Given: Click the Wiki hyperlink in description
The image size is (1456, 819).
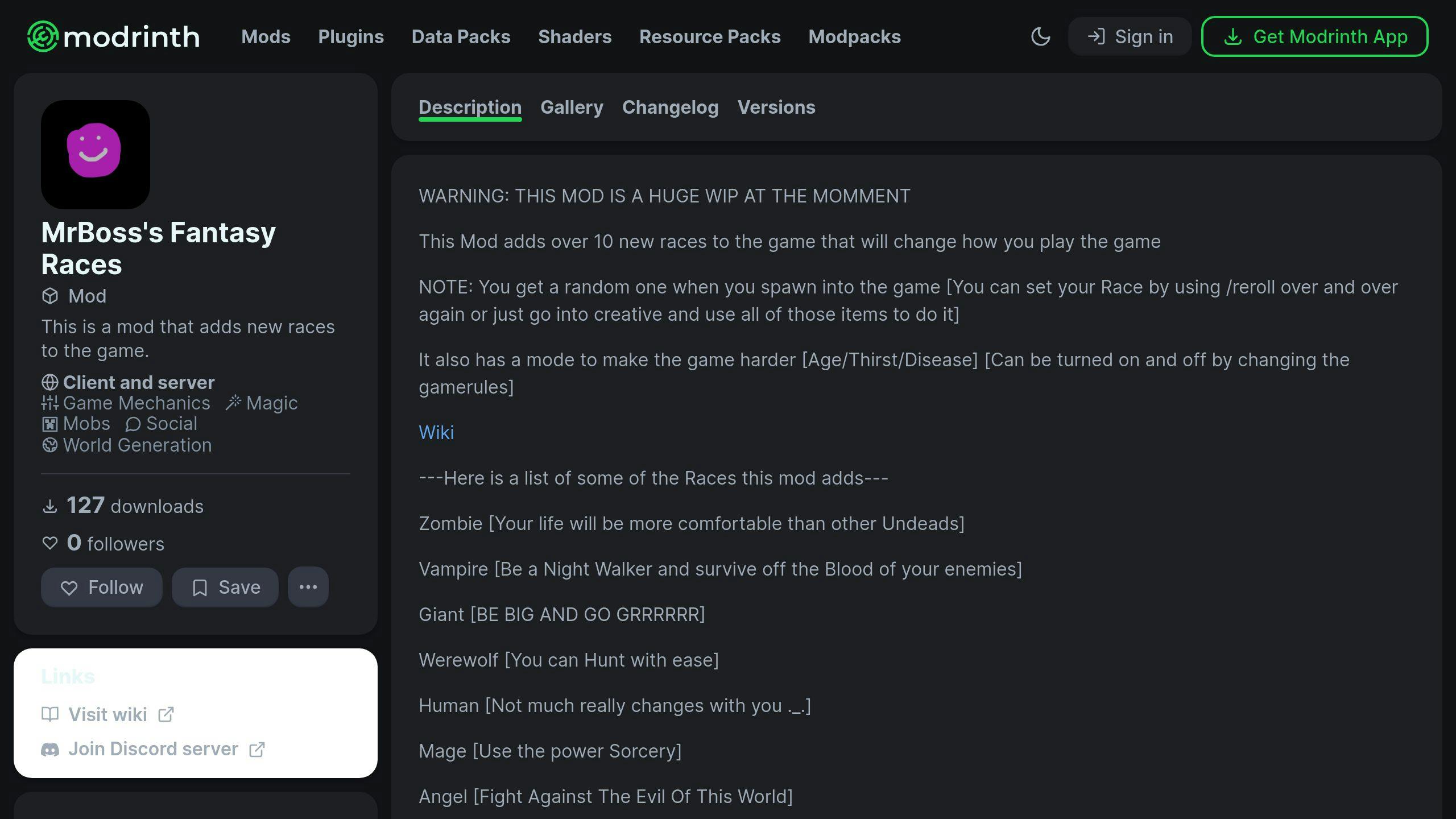Looking at the screenshot, I should tap(436, 432).
